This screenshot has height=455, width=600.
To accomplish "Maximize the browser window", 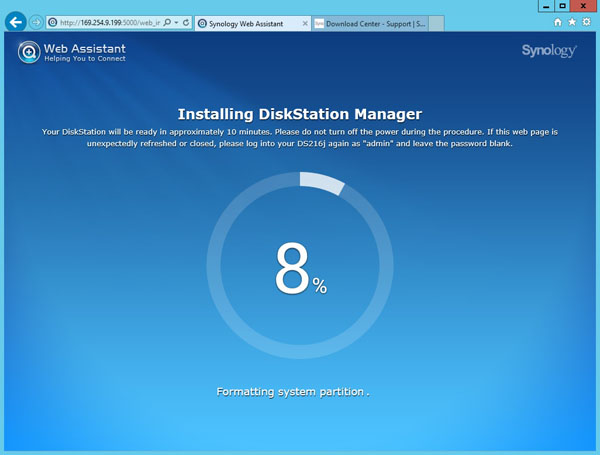I will coord(562,6).
